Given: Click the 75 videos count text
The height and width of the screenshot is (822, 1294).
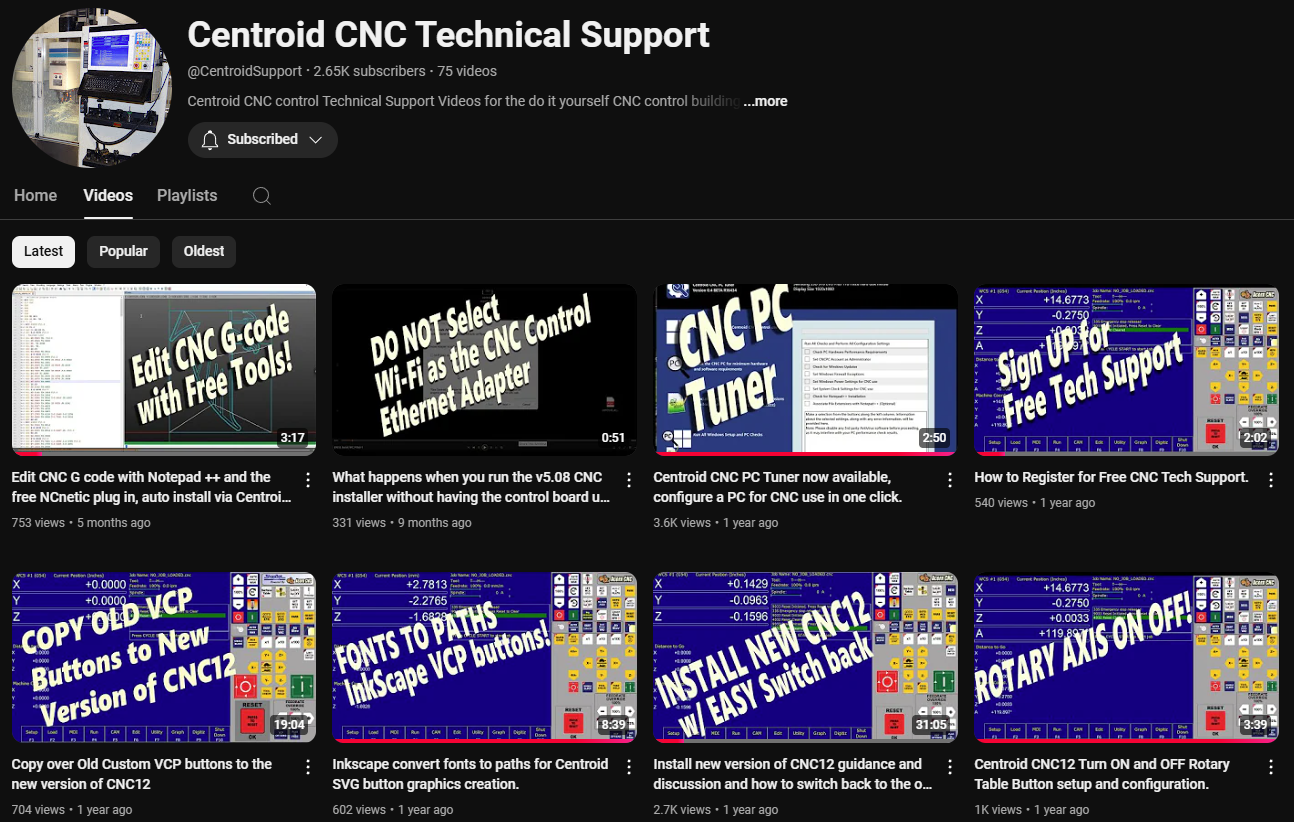Looking at the screenshot, I should [467, 71].
